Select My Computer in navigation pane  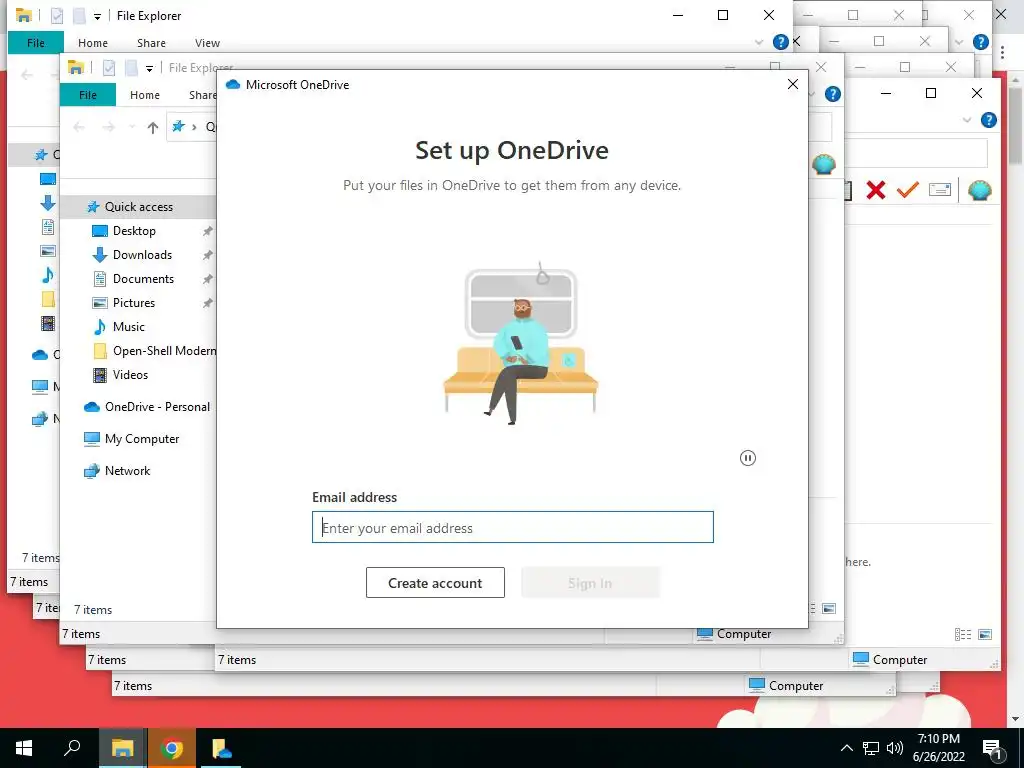[142, 439]
